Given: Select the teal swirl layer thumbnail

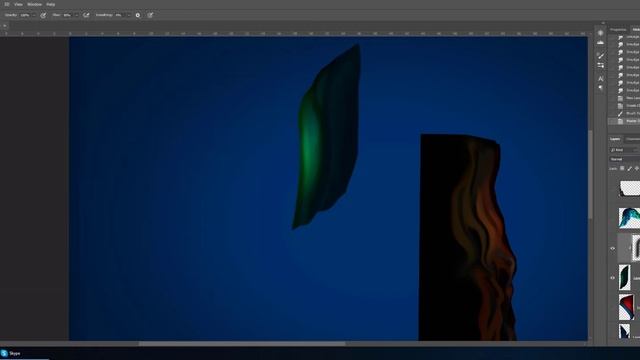Looking at the screenshot, I should click(629, 218).
